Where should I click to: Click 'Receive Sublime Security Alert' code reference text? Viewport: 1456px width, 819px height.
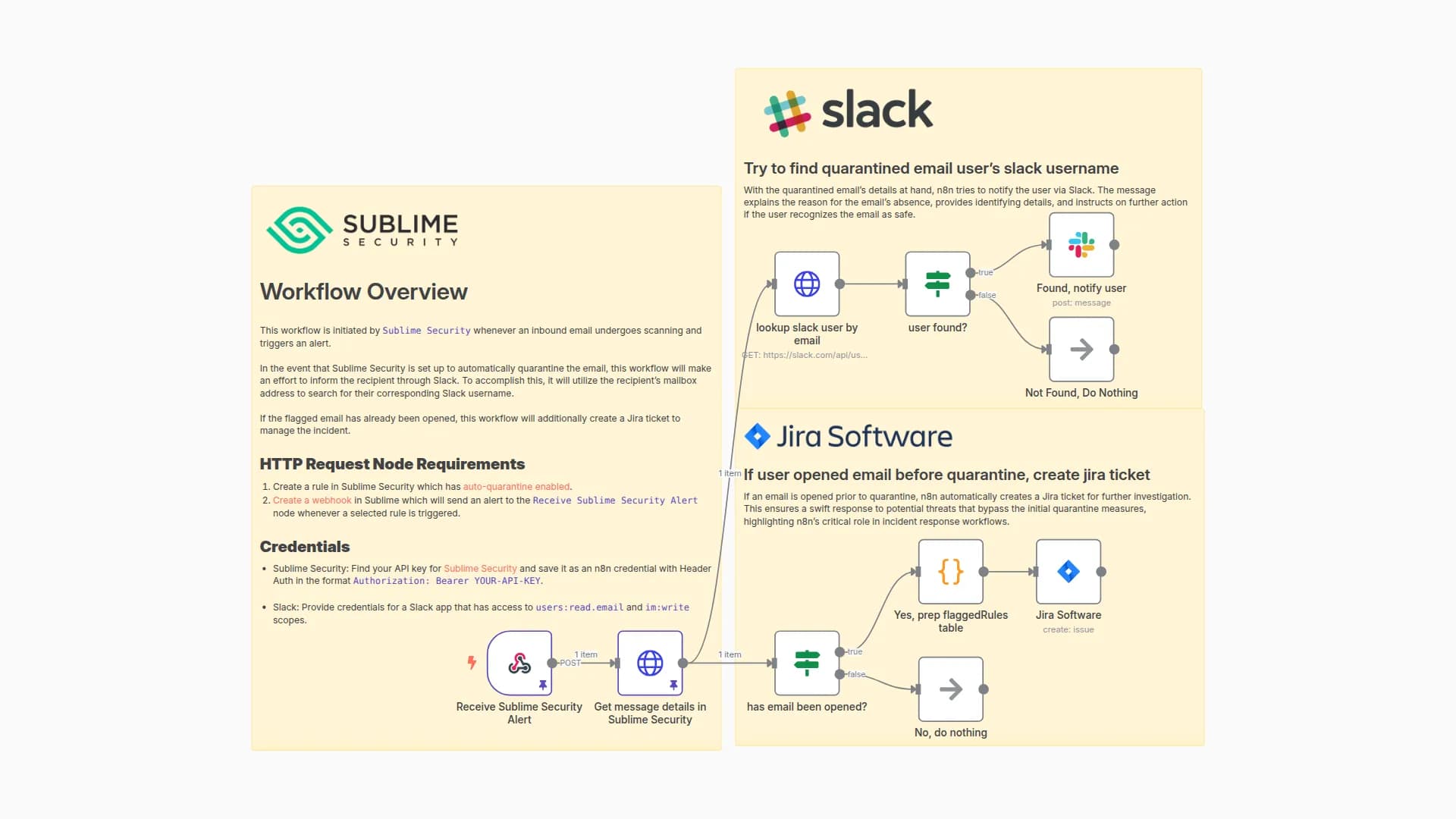pos(615,500)
